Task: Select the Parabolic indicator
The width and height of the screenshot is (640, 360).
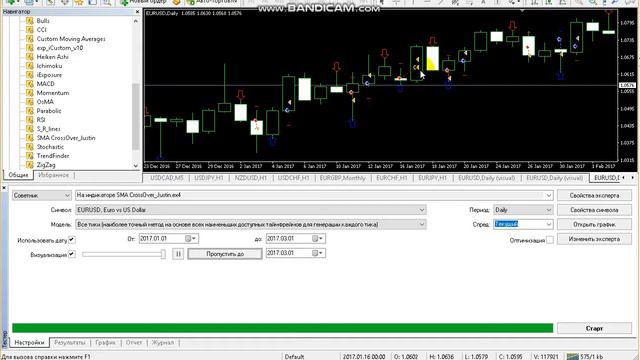Action: (49, 111)
